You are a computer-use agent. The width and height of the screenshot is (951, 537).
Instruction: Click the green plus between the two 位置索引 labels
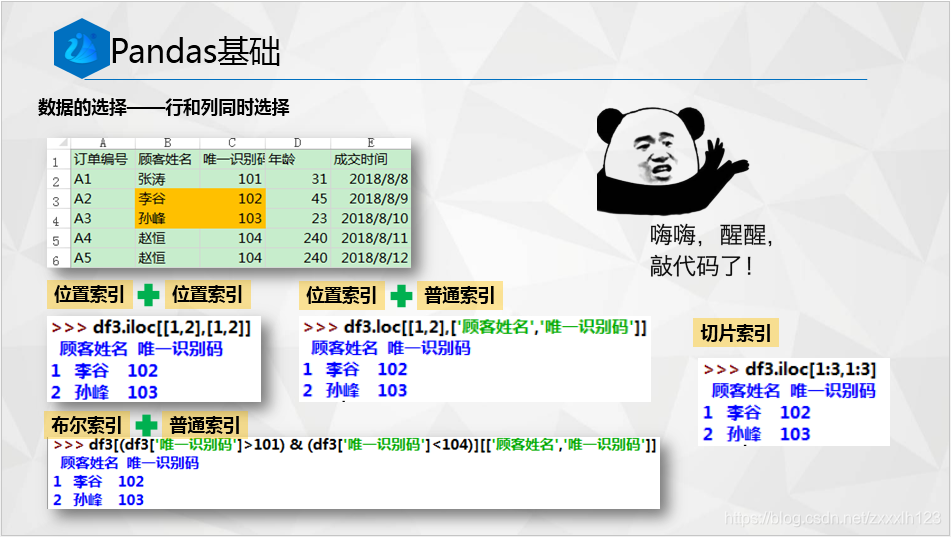point(148,295)
